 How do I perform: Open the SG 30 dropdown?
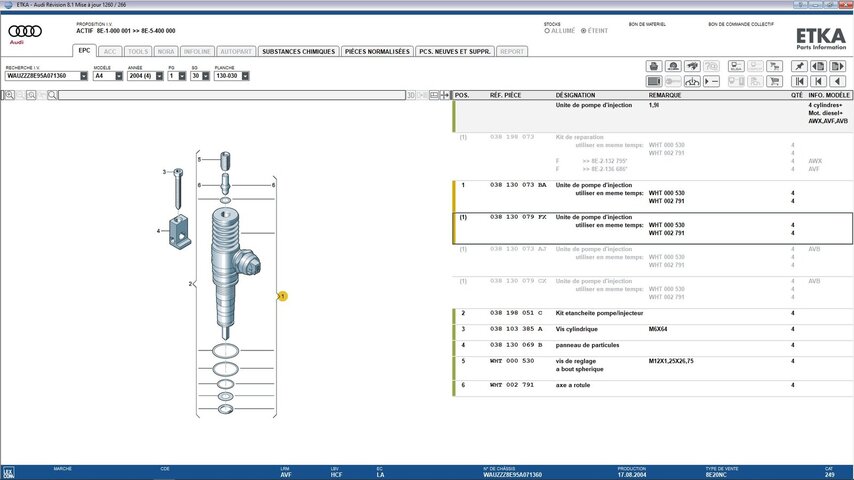point(206,76)
